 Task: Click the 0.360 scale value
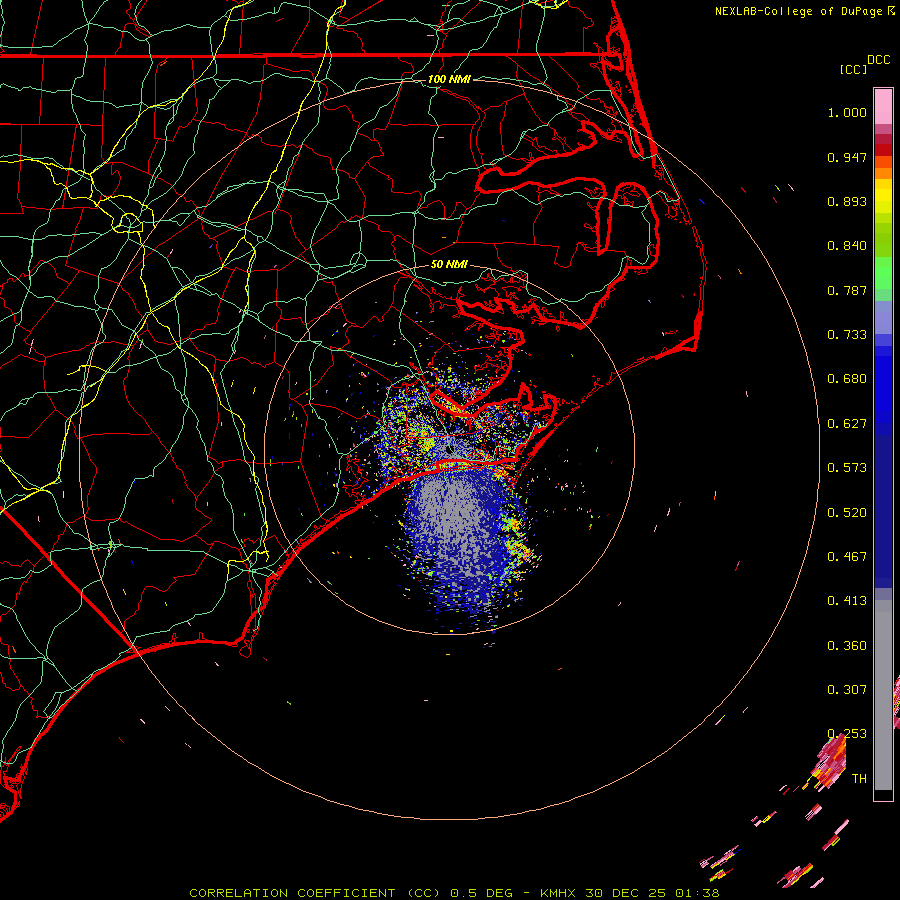click(847, 646)
